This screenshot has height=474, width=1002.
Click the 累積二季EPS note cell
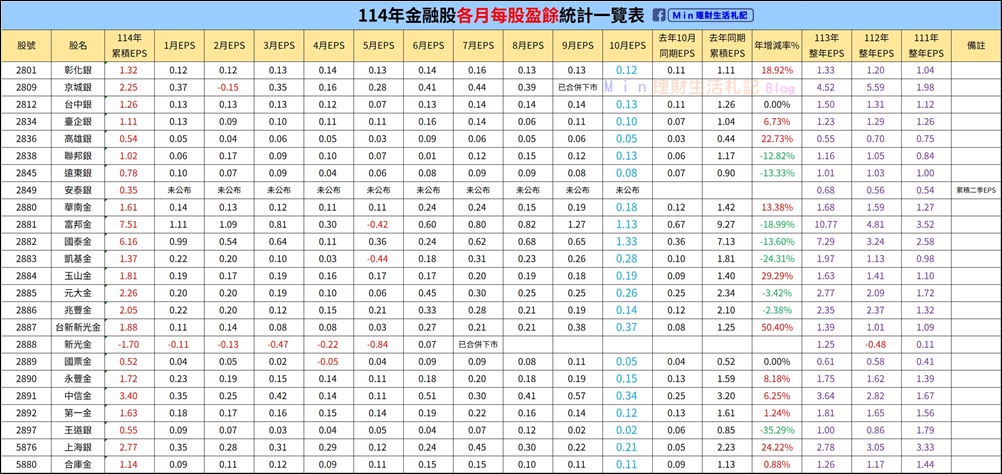(975, 190)
